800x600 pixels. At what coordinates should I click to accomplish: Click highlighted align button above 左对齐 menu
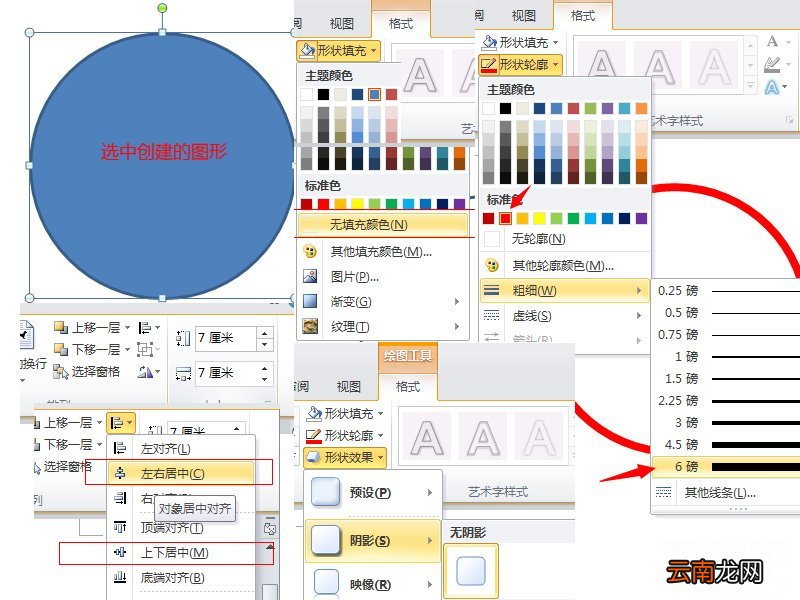click(121, 422)
